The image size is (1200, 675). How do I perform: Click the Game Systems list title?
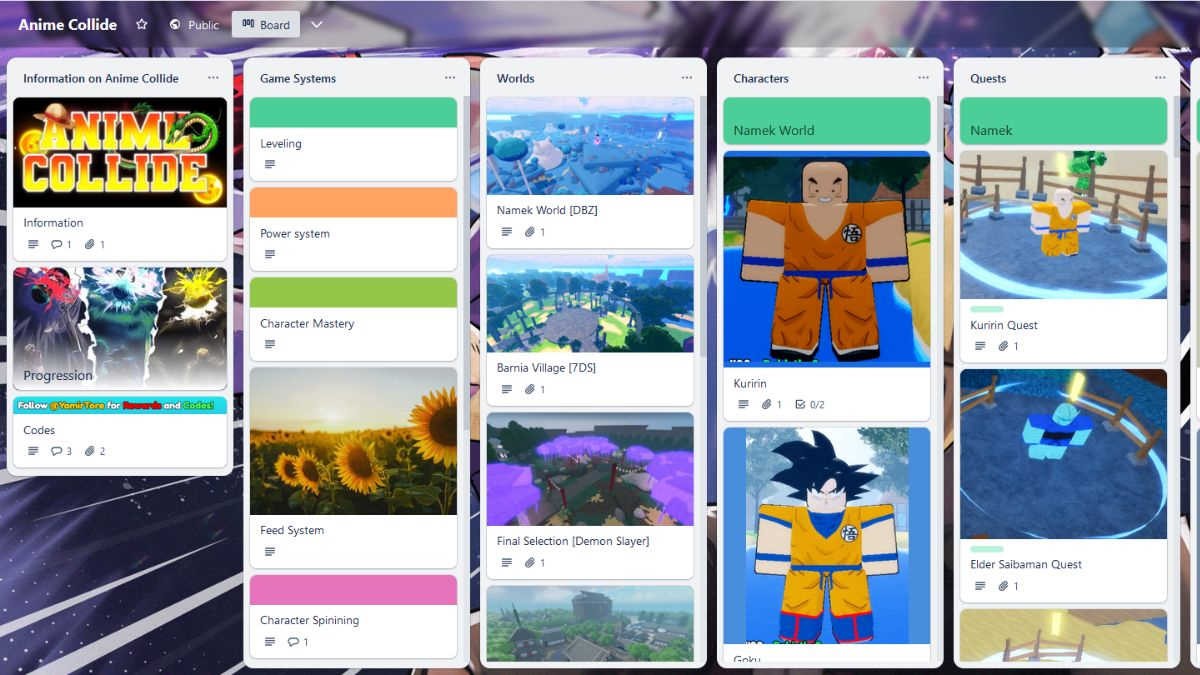tap(298, 78)
